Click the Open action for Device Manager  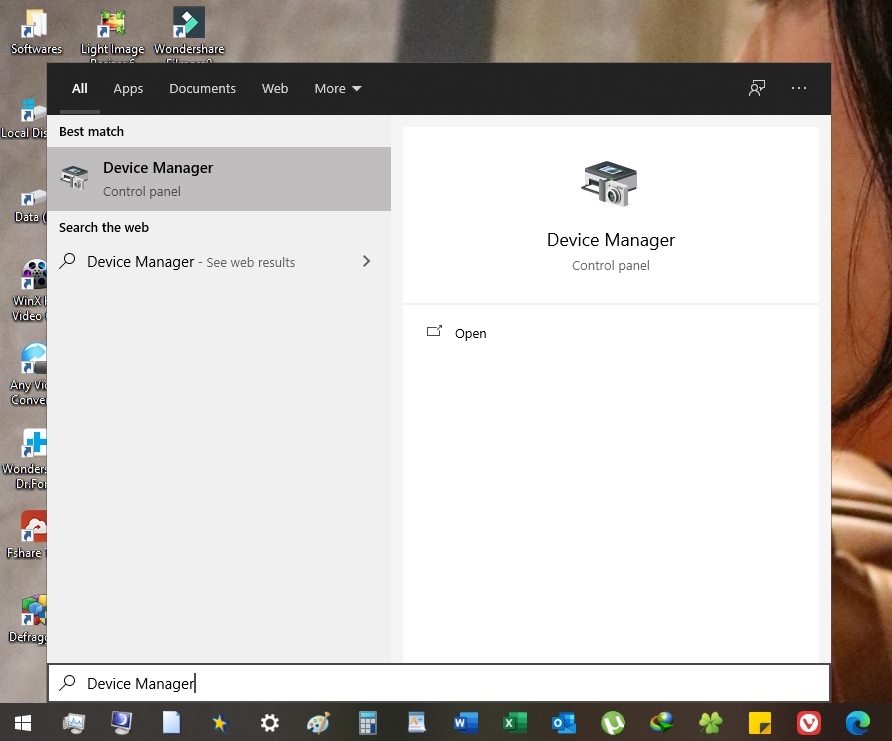(470, 333)
